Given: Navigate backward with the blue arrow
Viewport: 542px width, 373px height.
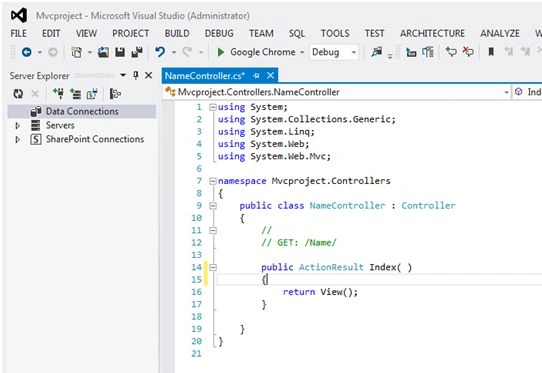Looking at the screenshot, I should pyautogui.click(x=27, y=52).
